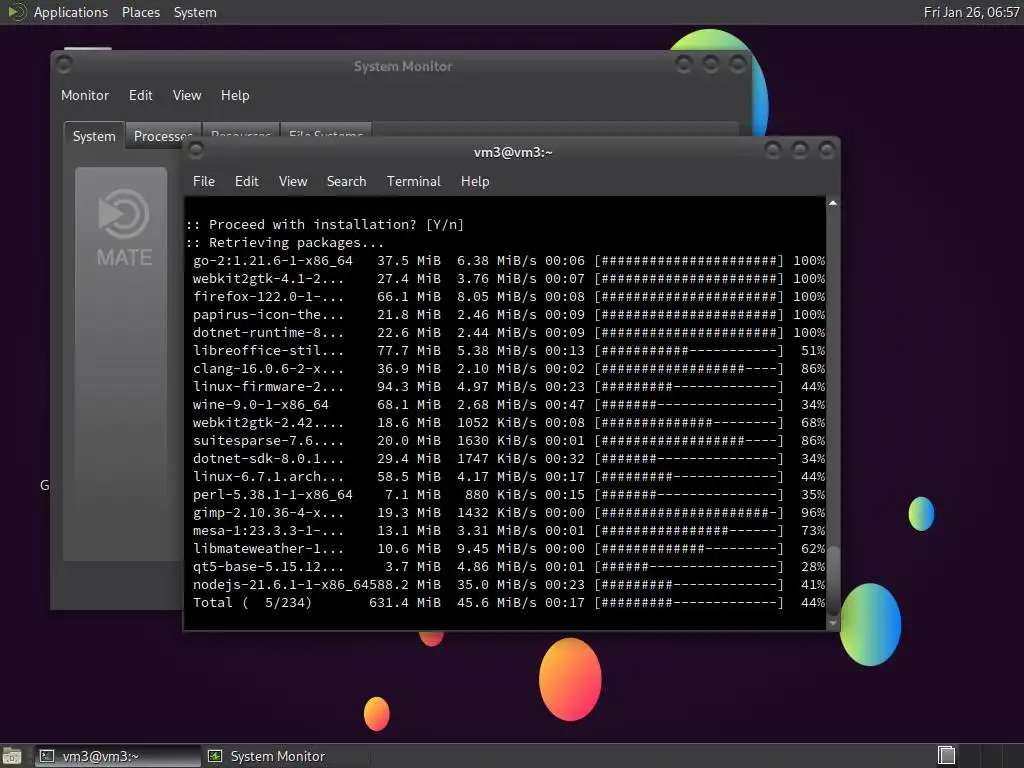Click the mesa-1:23.3.3 package name
Viewport: 1024px width, 768px height.
pyautogui.click(x=268, y=531)
